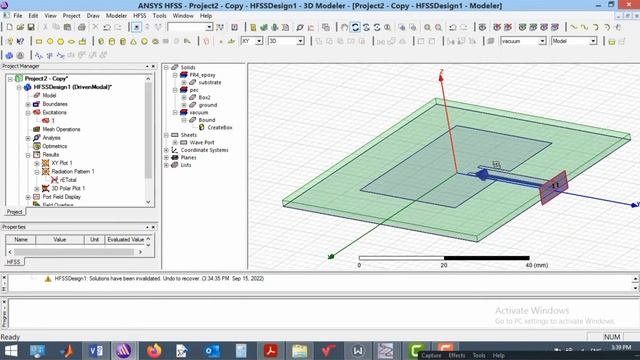The width and height of the screenshot is (640, 360).
Task: Open the Tools menu
Action: (159, 16)
